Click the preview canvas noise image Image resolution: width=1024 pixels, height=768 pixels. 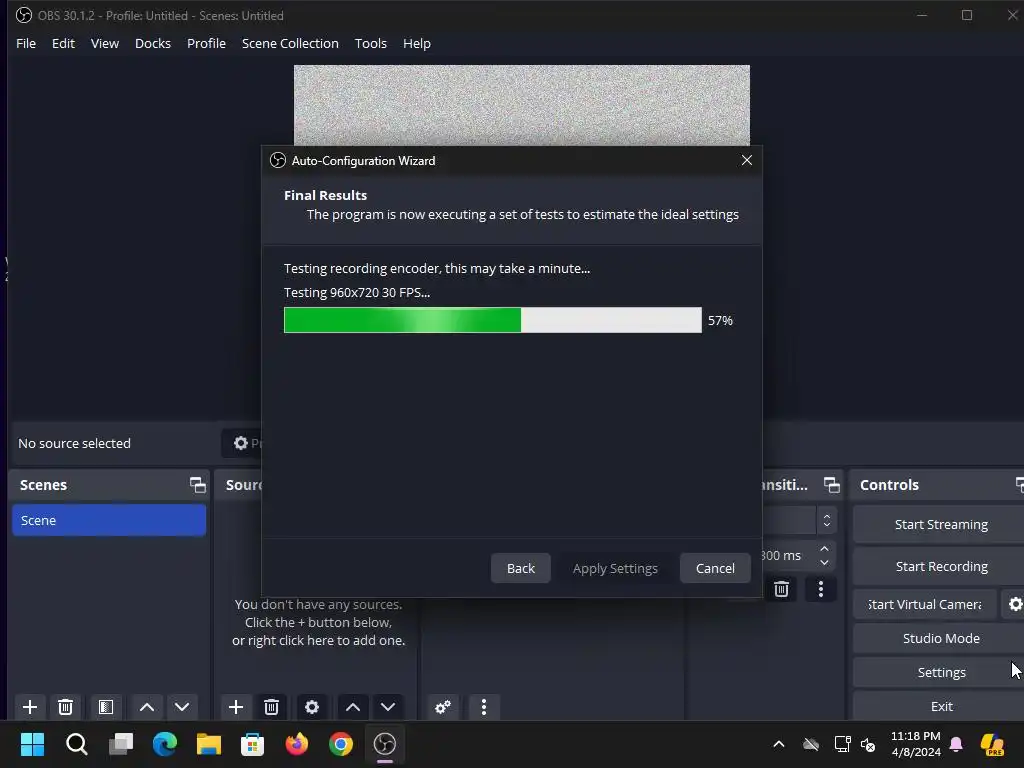[x=521, y=105]
